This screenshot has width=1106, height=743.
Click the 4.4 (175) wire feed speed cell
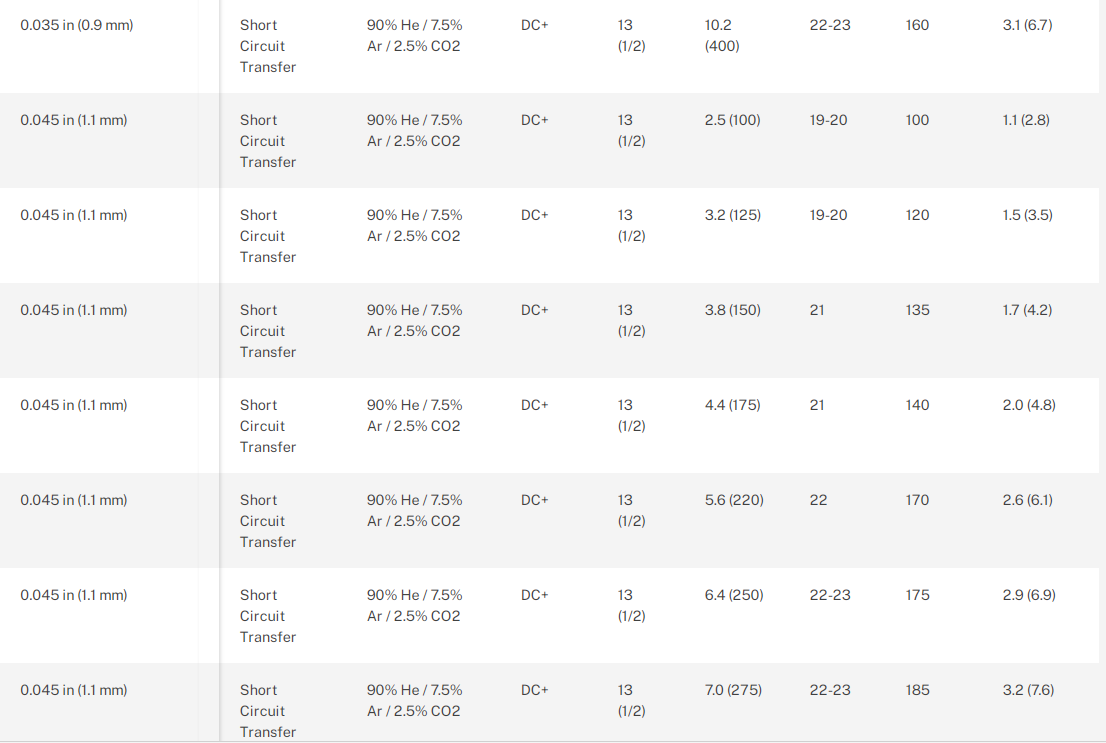tap(732, 405)
